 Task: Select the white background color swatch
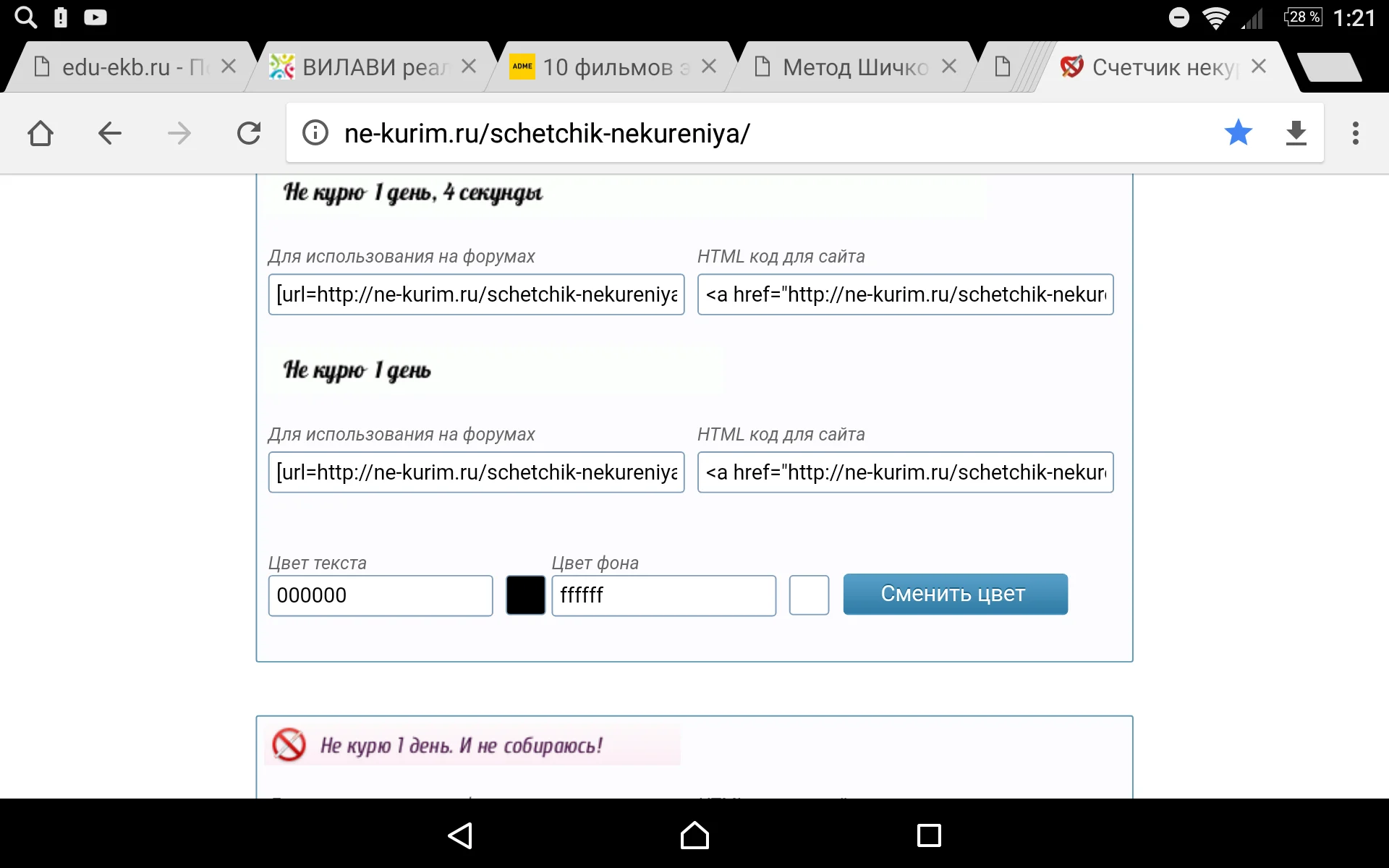click(x=809, y=595)
